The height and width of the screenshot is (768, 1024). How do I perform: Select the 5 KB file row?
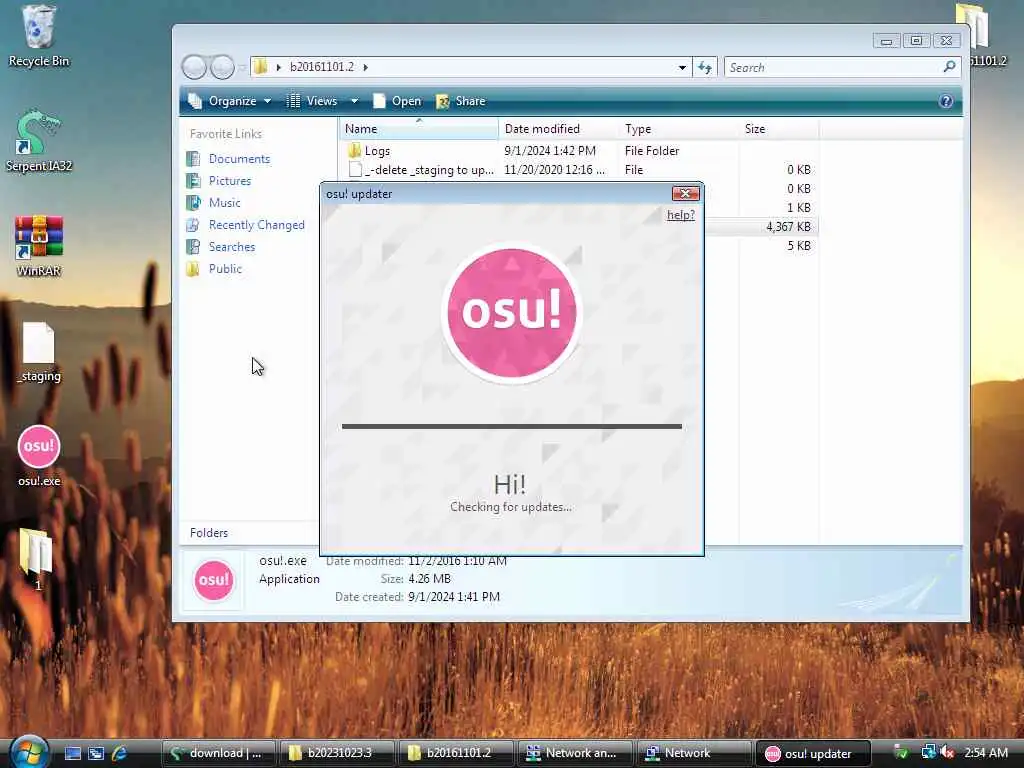click(761, 246)
